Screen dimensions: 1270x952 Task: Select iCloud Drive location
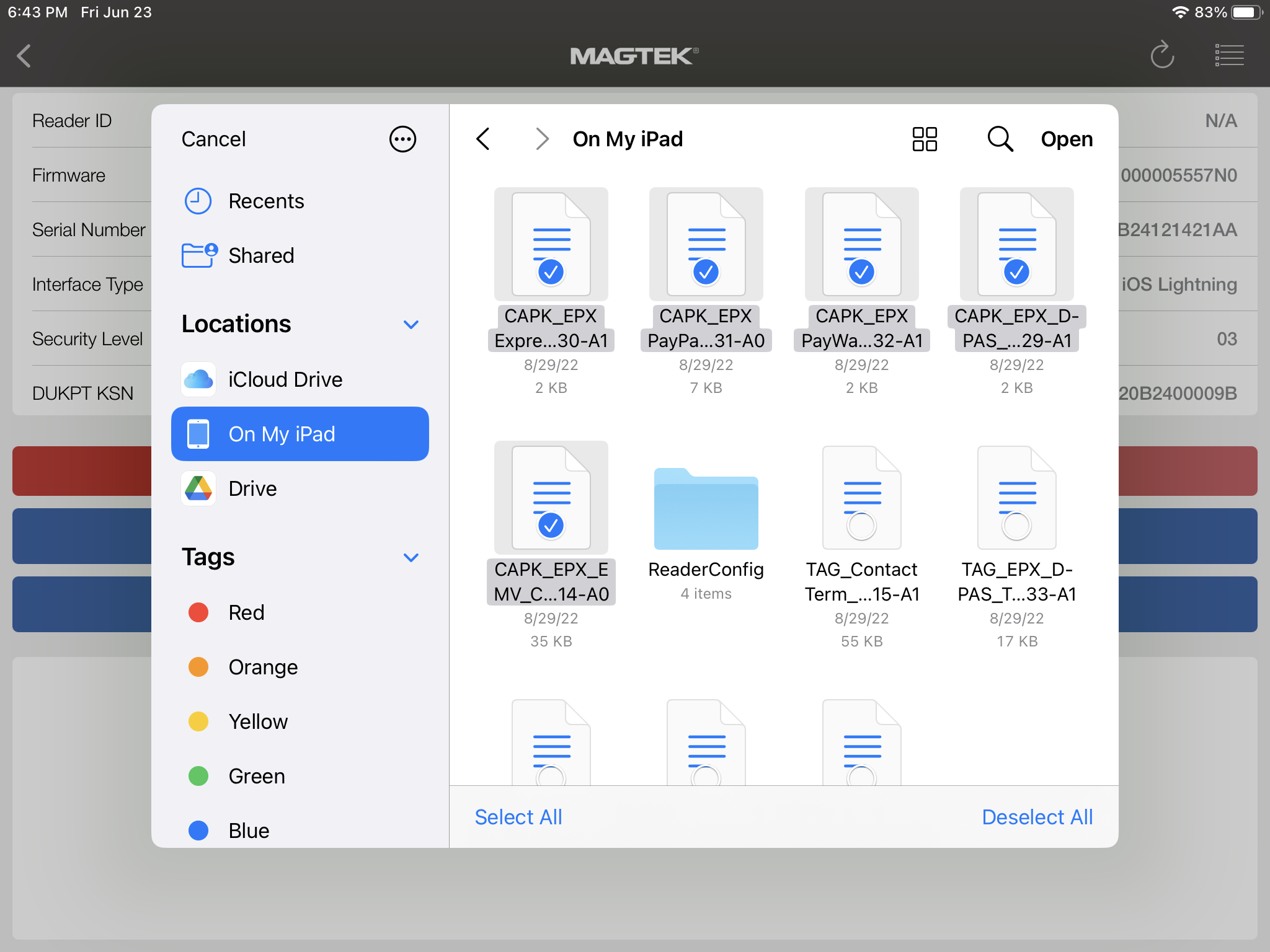(300, 379)
